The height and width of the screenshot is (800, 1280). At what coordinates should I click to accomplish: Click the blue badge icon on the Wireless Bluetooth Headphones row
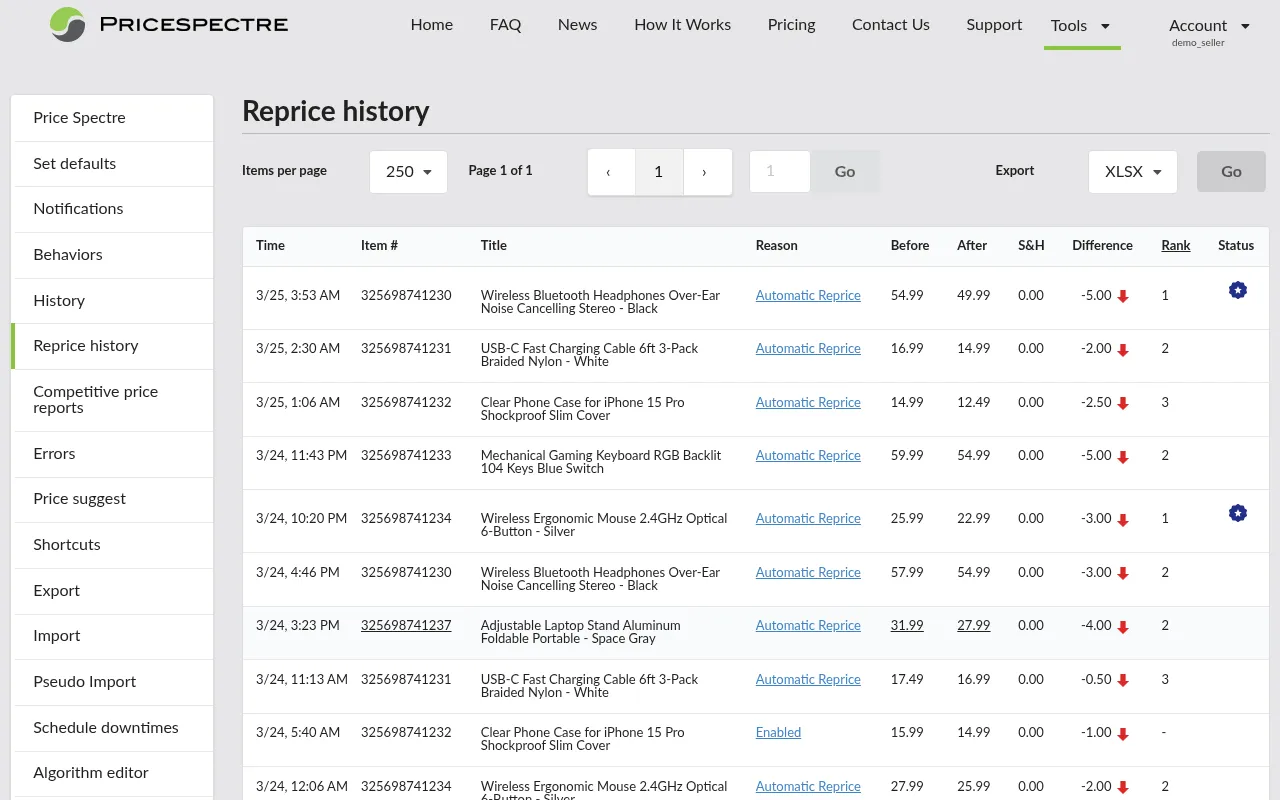point(1237,290)
